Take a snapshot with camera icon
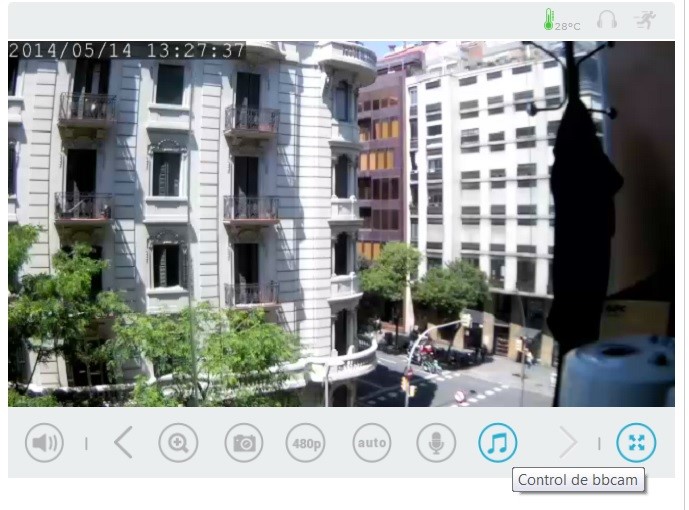This screenshot has width=689, height=510. point(244,443)
